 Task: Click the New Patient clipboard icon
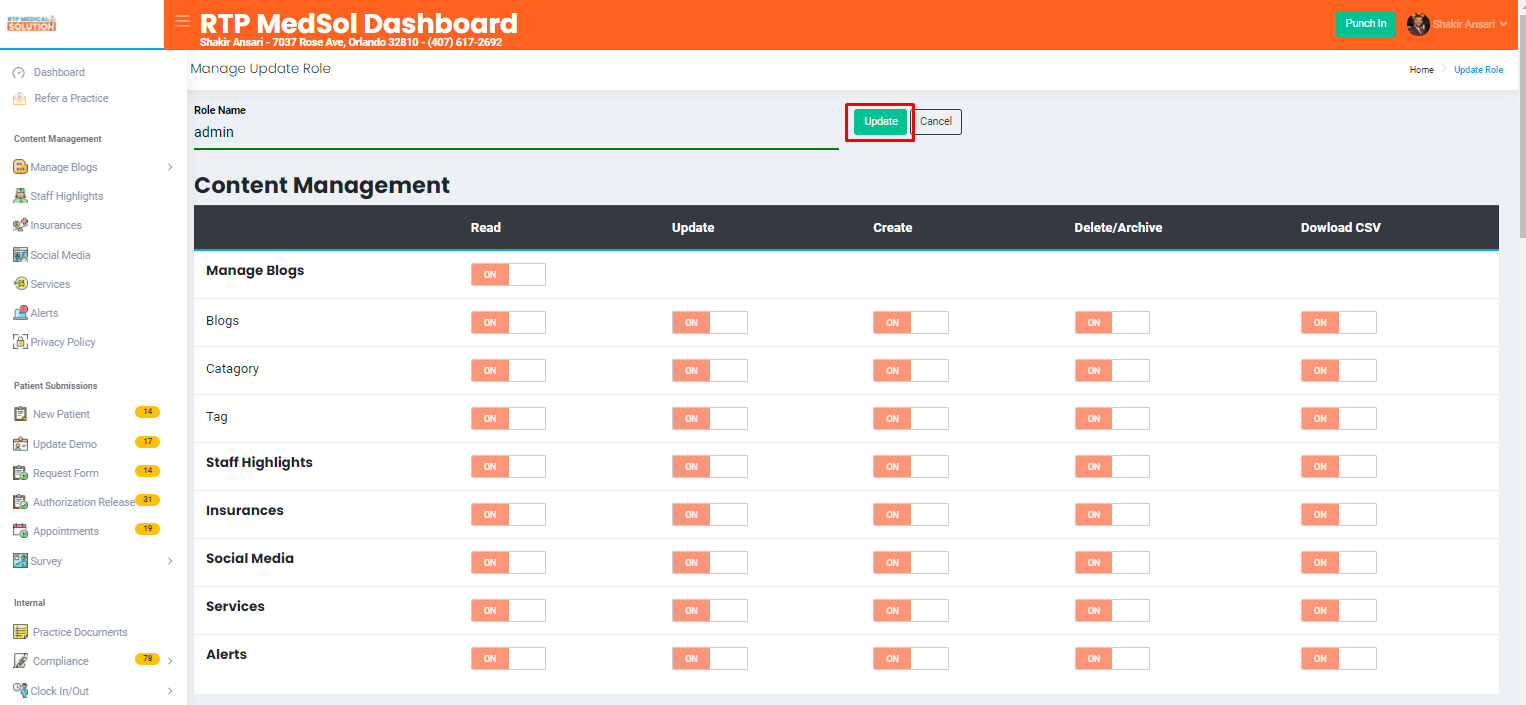tap(20, 414)
